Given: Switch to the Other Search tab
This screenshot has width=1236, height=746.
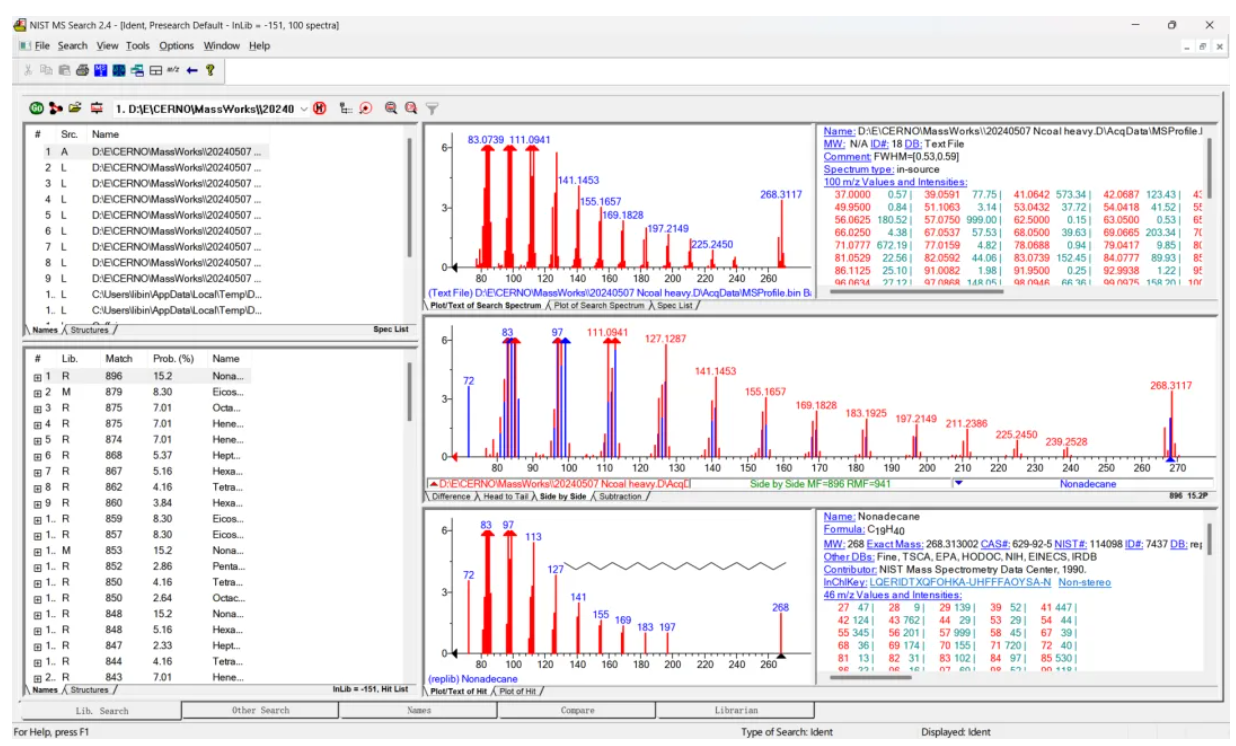Looking at the screenshot, I should click(260, 710).
